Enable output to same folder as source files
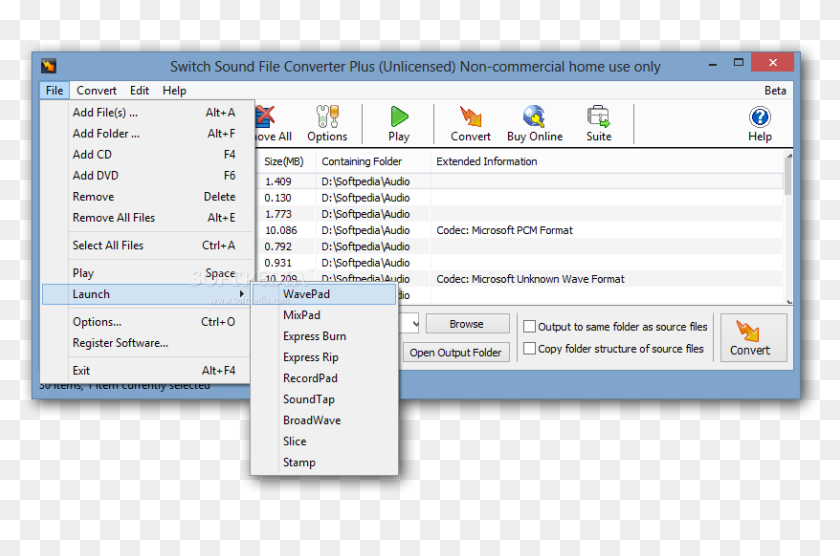 point(530,326)
